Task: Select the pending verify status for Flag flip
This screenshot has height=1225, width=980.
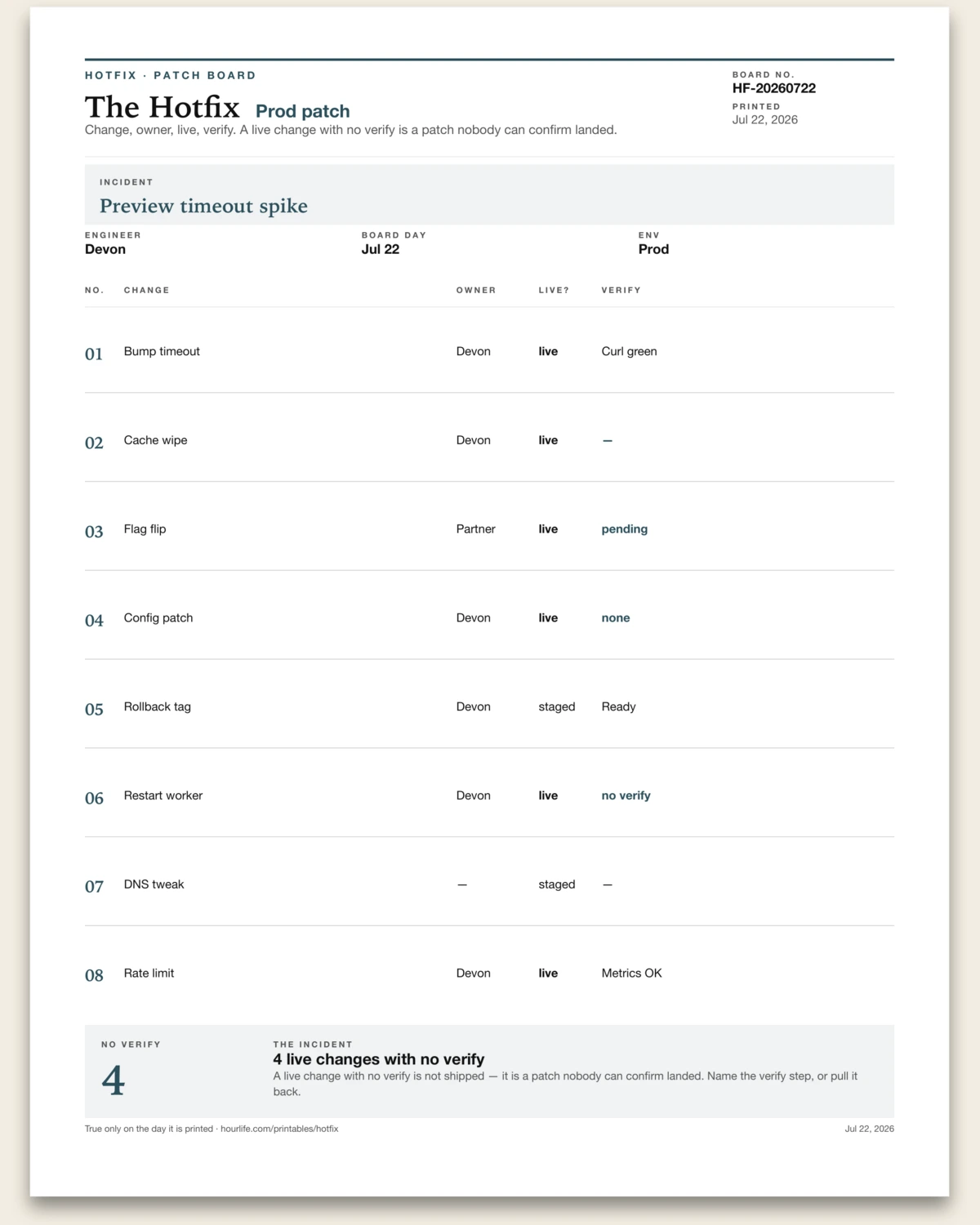Action: pos(625,529)
